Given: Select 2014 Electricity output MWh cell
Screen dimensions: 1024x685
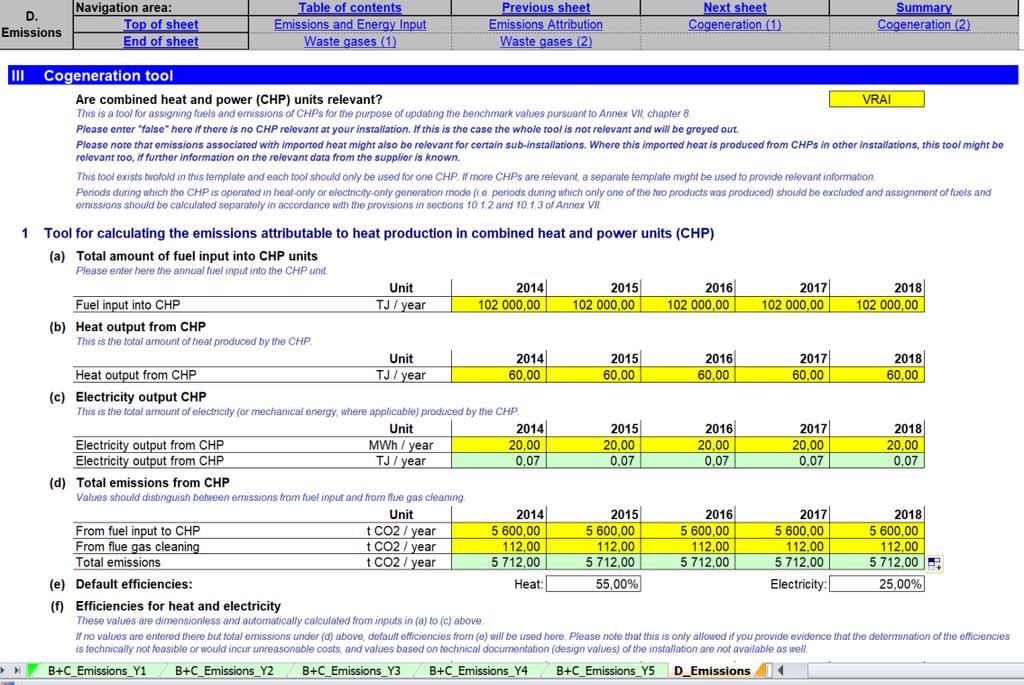Looking at the screenshot, I should pyautogui.click(x=499, y=445).
